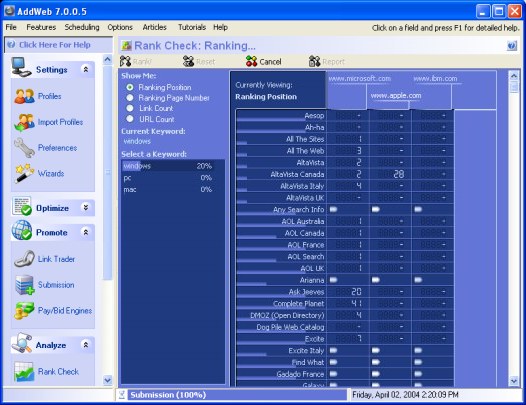Image resolution: width=526 pixels, height=405 pixels.
Task: Click the sidebar scroll down arrow
Action: point(107,380)
